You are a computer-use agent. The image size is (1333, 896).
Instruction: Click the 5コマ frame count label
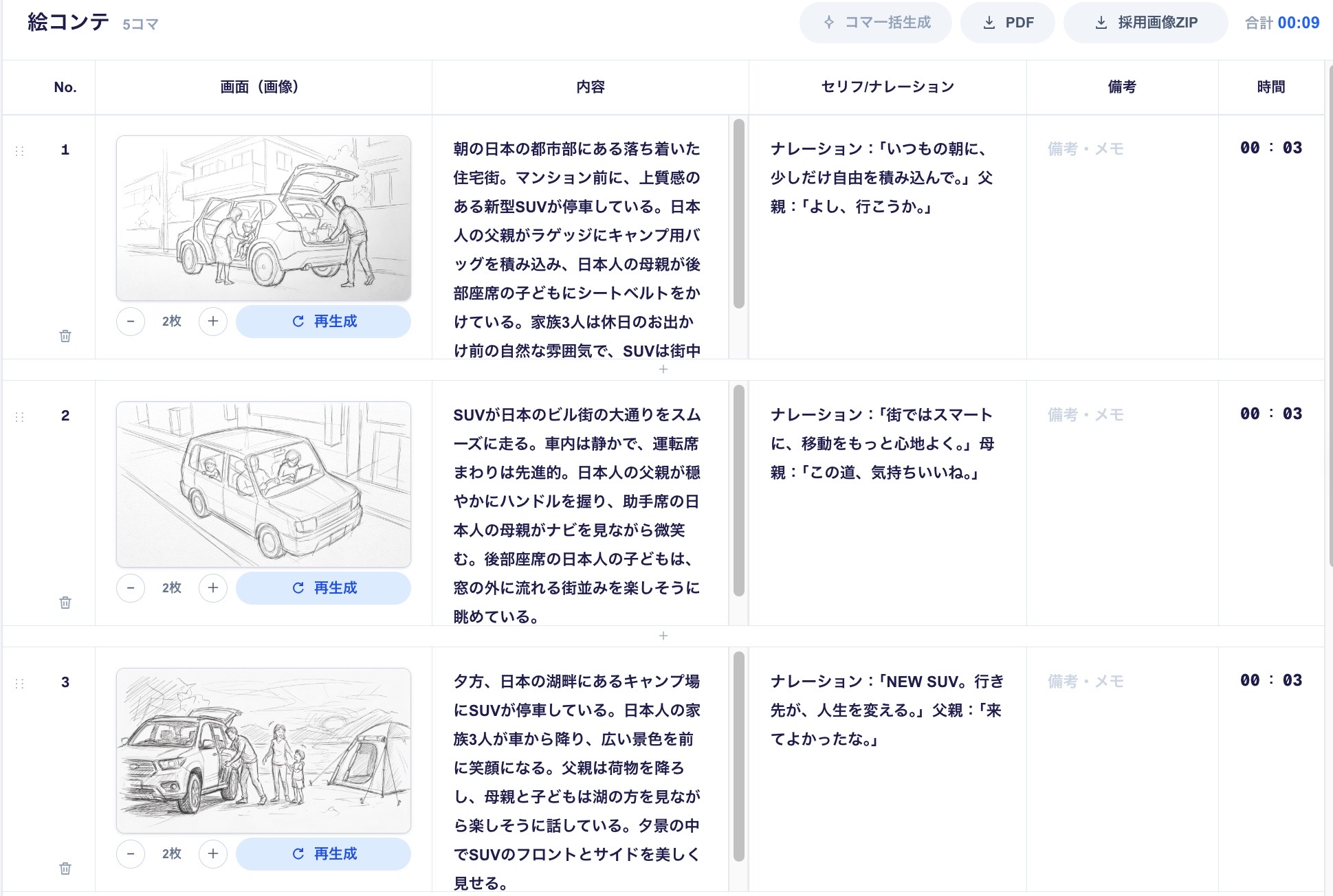point(140,25)
